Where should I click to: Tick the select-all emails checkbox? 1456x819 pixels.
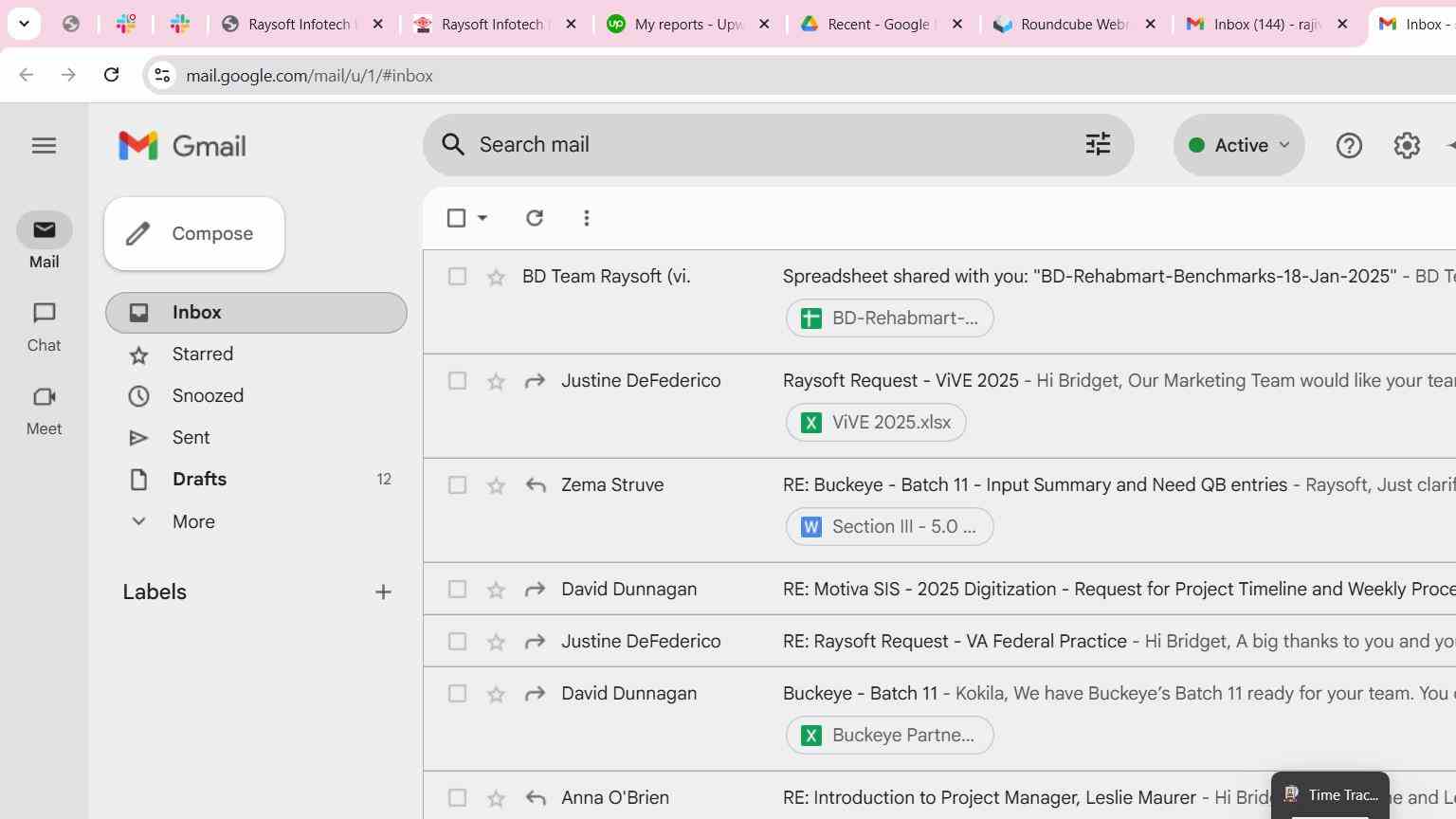click(x=456, y=218)
